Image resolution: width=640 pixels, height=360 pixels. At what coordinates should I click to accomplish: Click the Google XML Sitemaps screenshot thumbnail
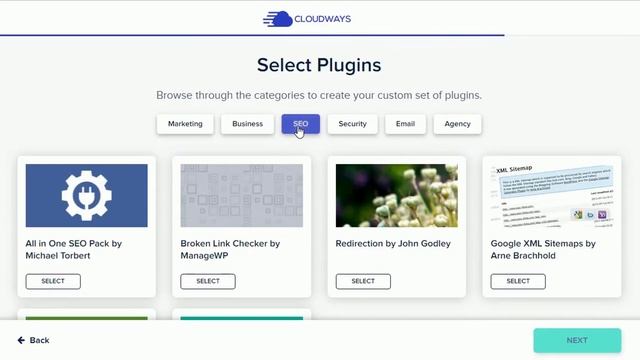point(552,196)
